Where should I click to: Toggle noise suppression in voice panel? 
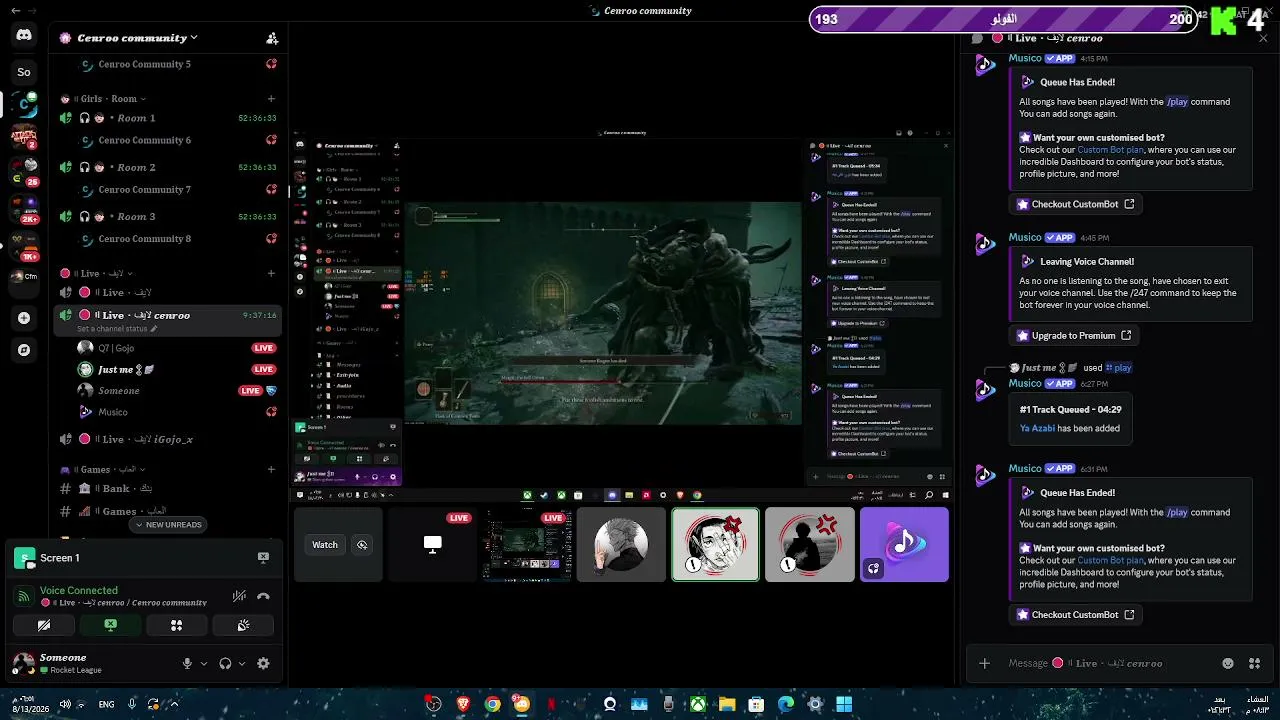coord(239,596)
